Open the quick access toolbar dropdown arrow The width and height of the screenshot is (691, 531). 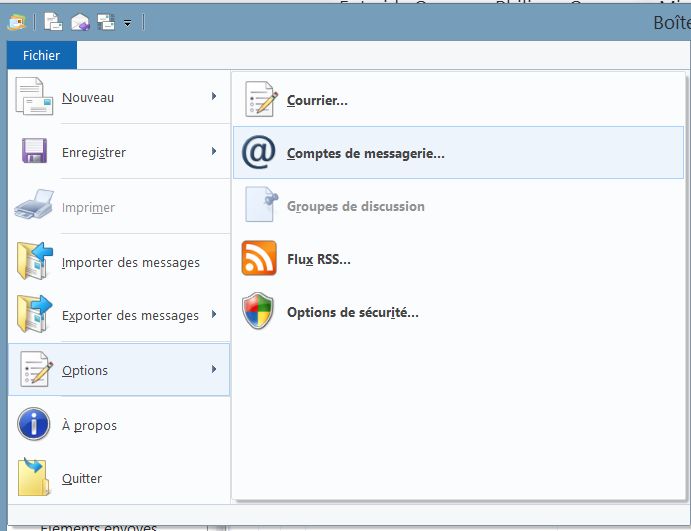pyautogui.click(x=128, y=23)
